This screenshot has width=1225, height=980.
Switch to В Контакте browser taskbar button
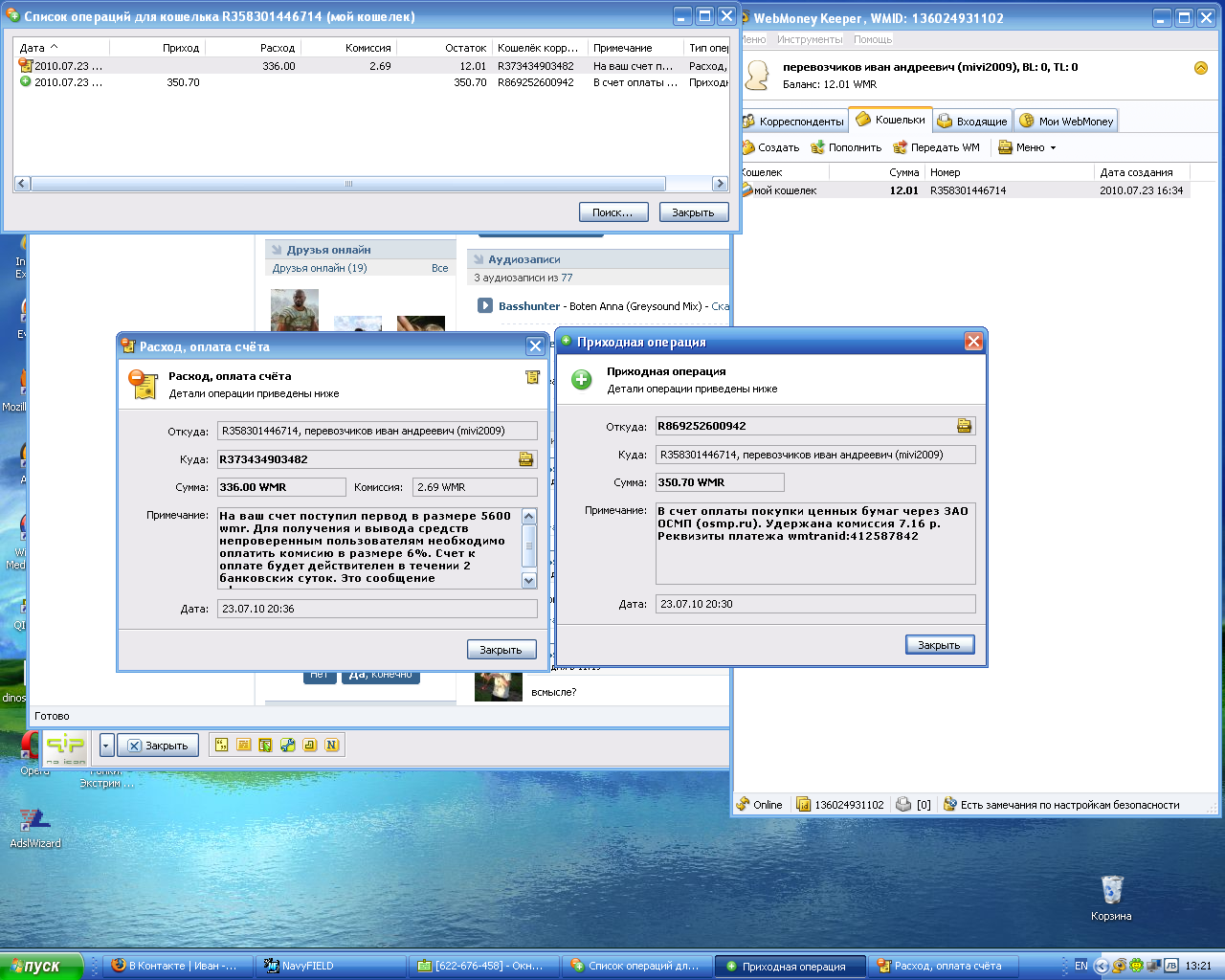tap(179, 966)
